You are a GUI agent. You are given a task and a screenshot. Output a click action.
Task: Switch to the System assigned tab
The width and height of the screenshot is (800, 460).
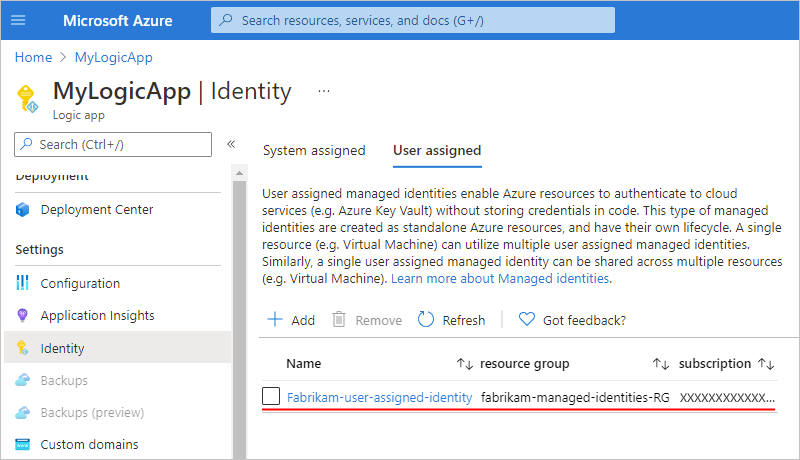[314, 151]
